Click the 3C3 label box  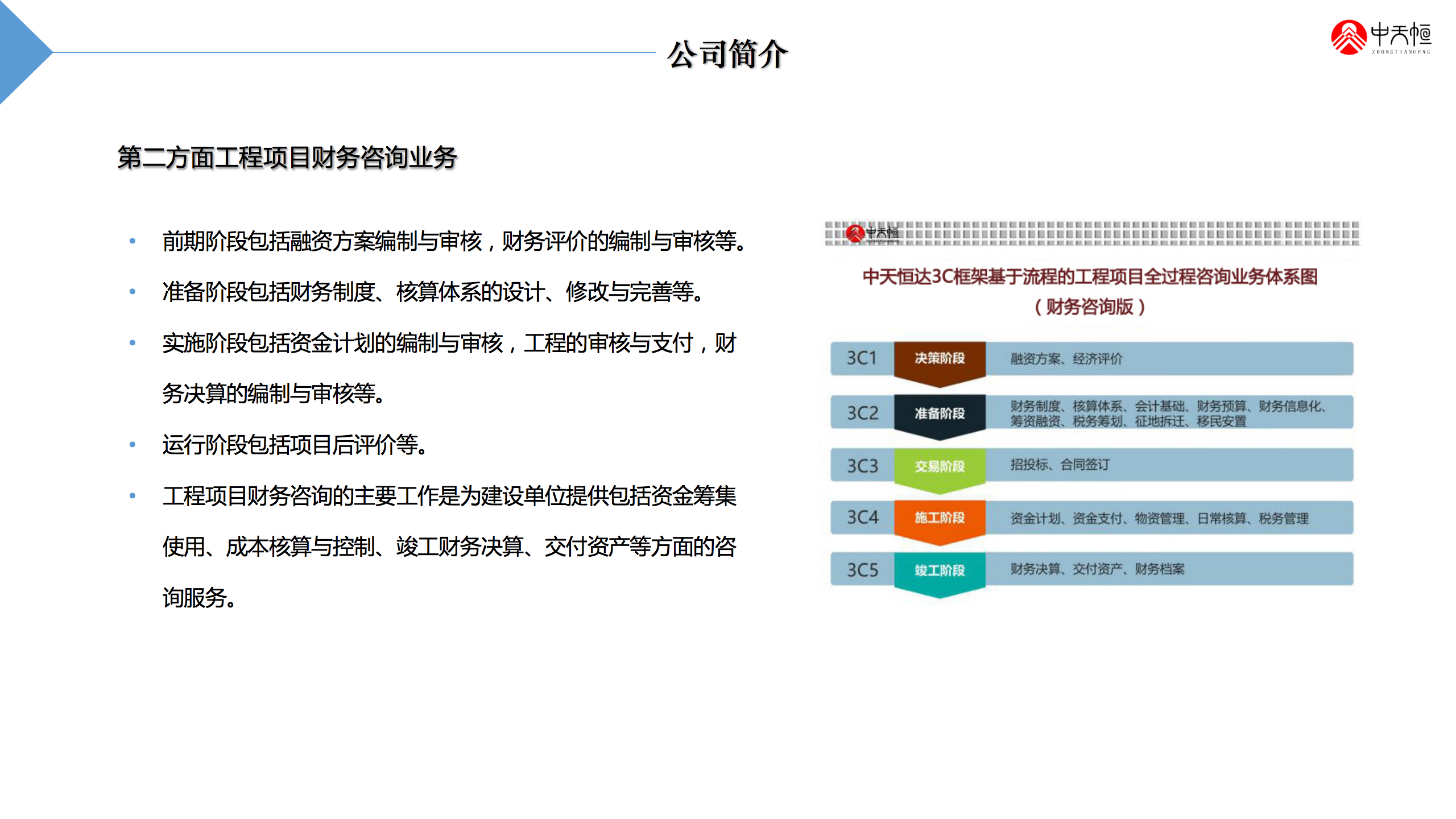(862, 466)
